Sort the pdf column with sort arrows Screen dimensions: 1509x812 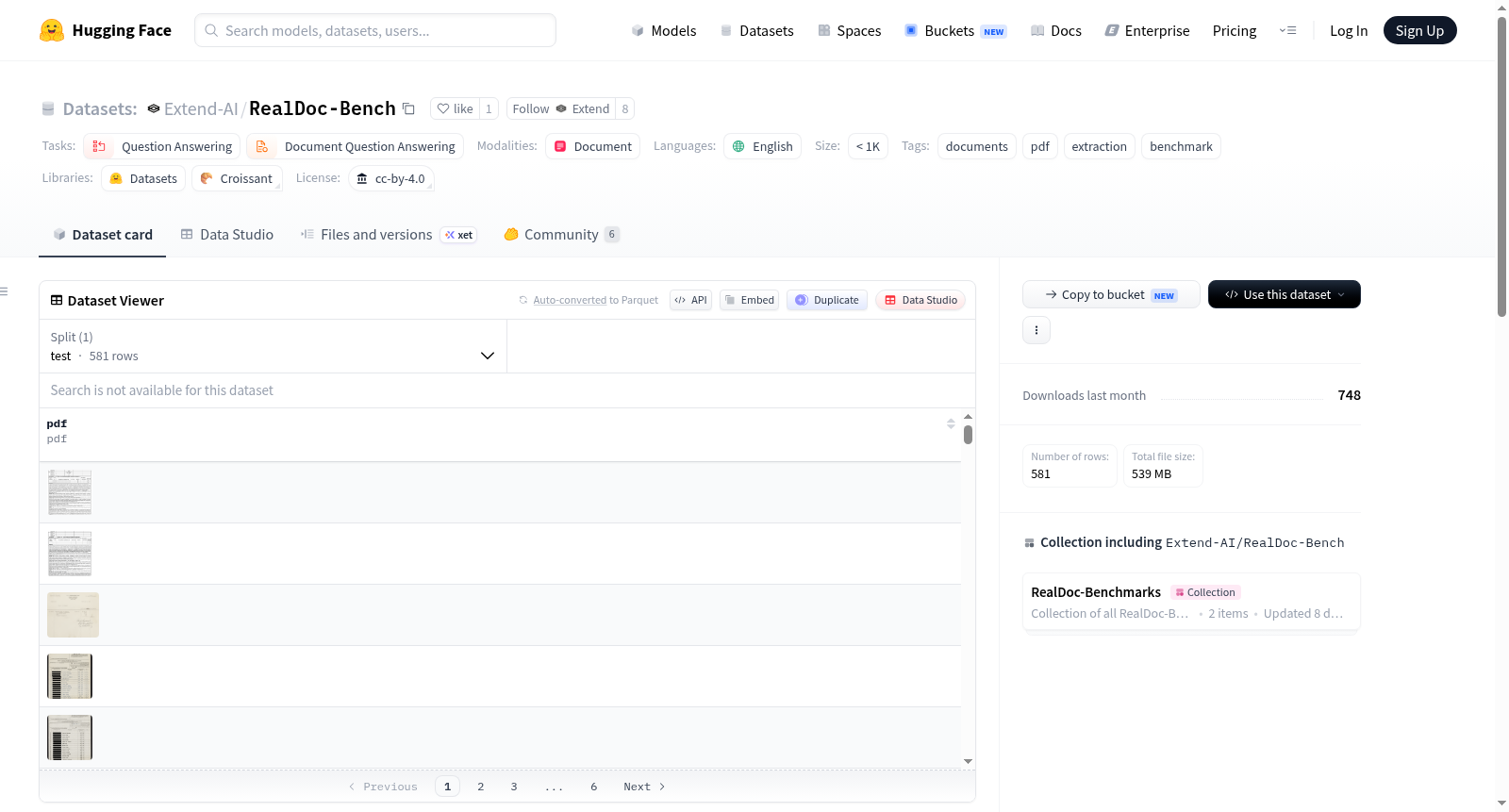click(951, 424)
